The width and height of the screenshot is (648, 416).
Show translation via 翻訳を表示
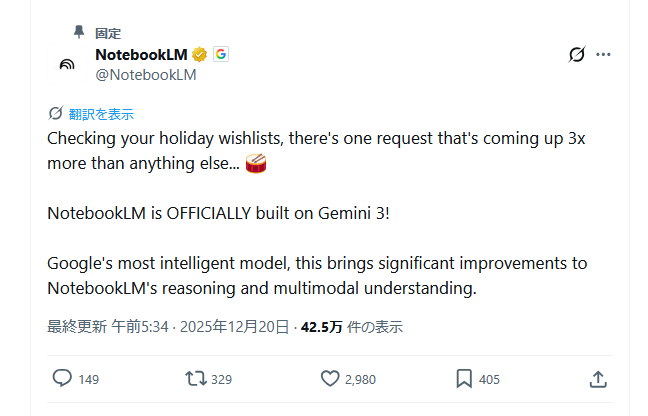[101, 114]
